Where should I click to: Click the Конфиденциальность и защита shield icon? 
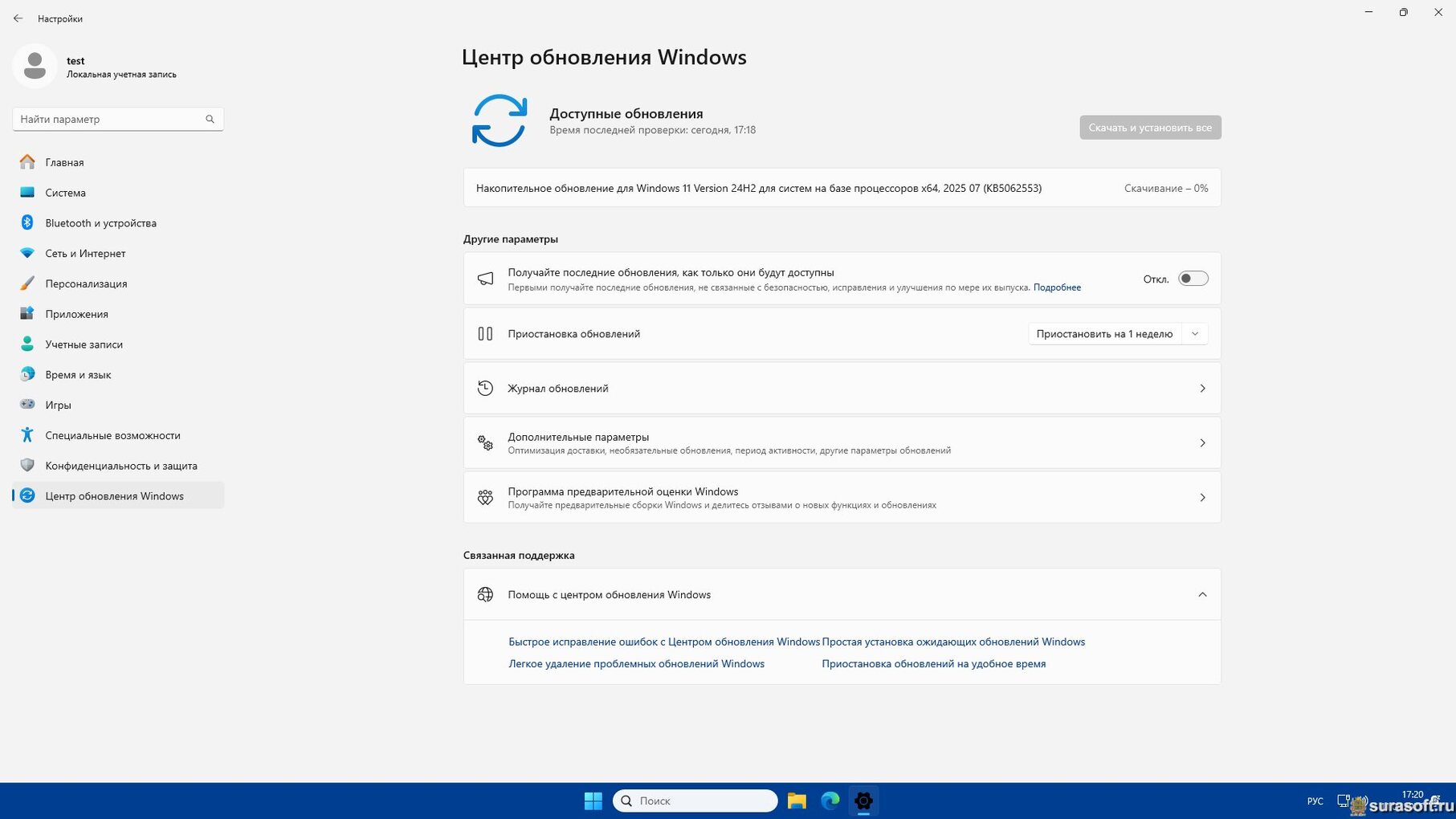pyautogui.click(x=27, y=466)
